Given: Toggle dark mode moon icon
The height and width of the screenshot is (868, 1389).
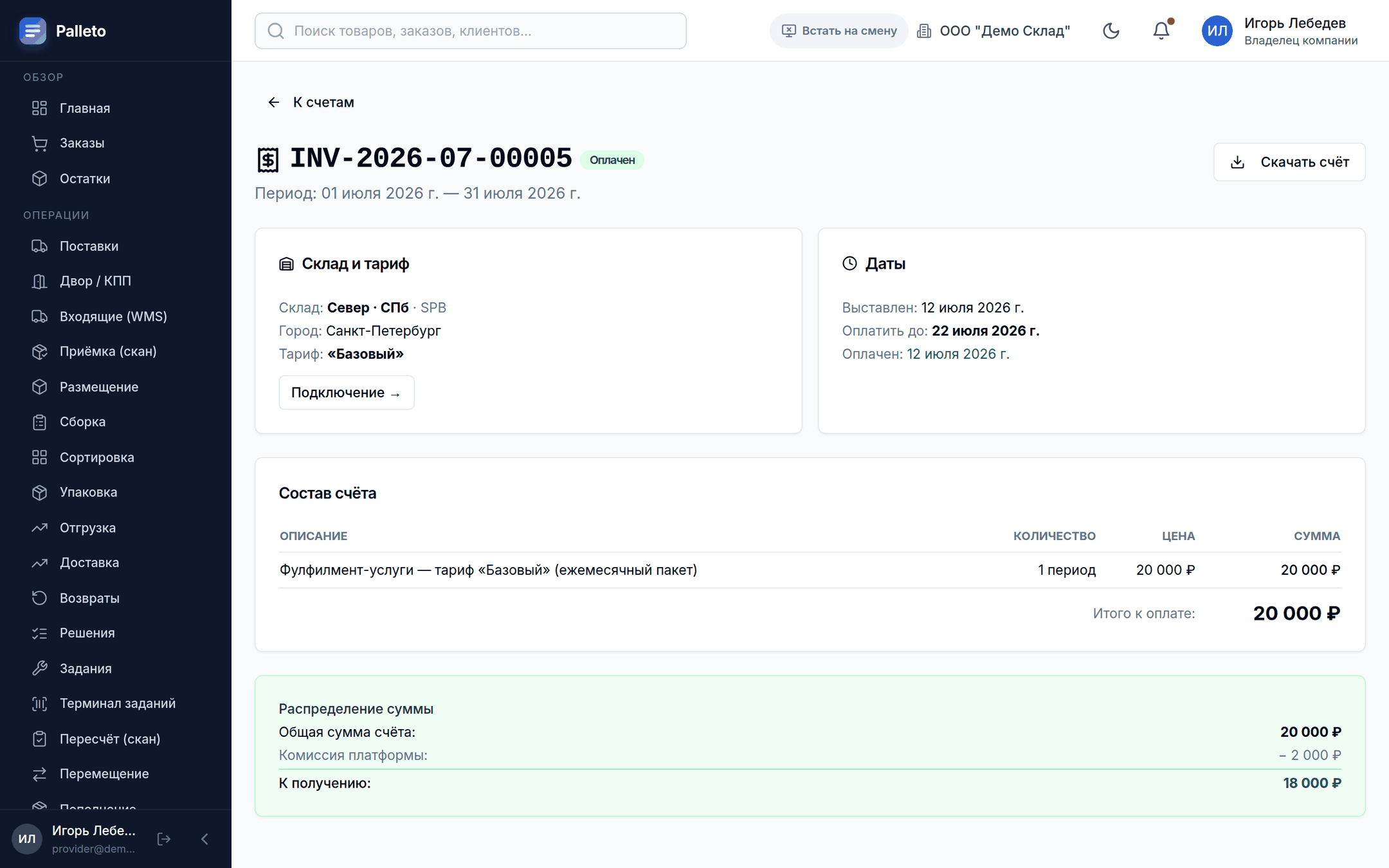Looking at the screenshot, I should 1111,31.
